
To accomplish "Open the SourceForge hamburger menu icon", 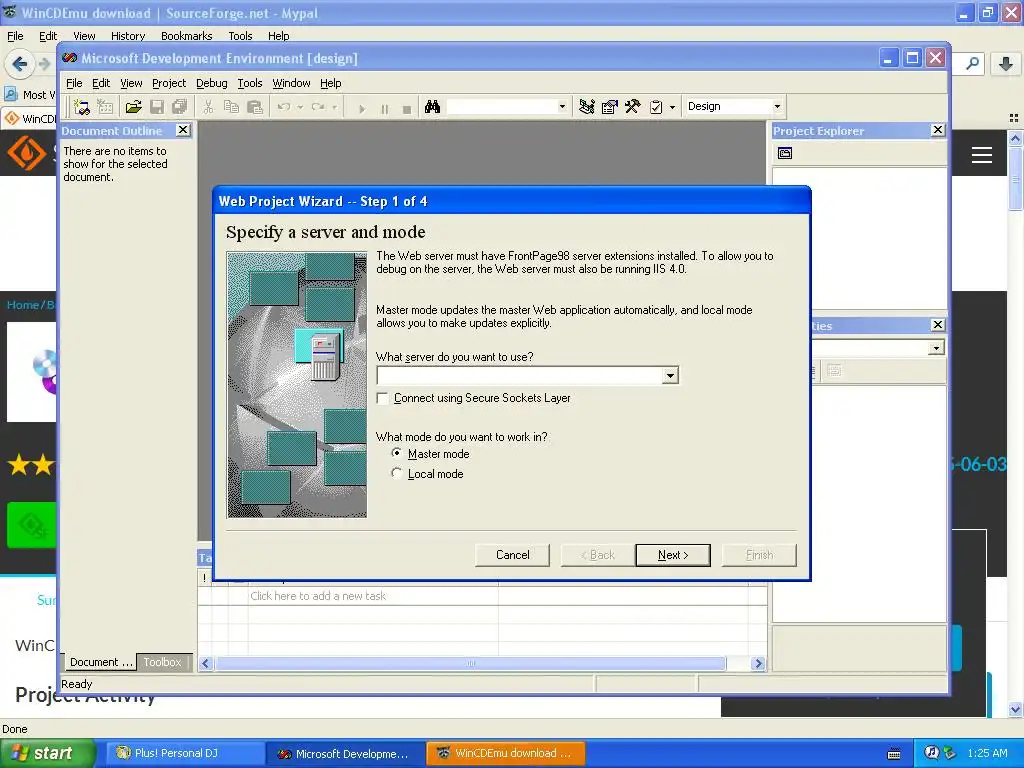I will click(x=982, y=155).
